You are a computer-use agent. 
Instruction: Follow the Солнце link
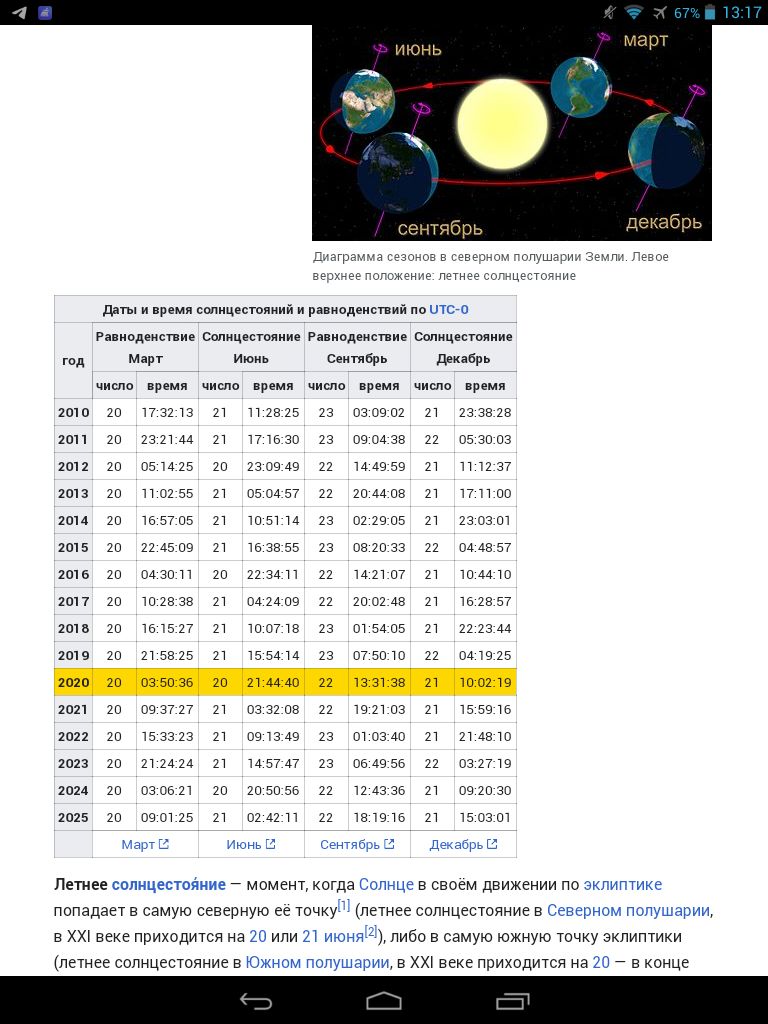click(386, 884)
